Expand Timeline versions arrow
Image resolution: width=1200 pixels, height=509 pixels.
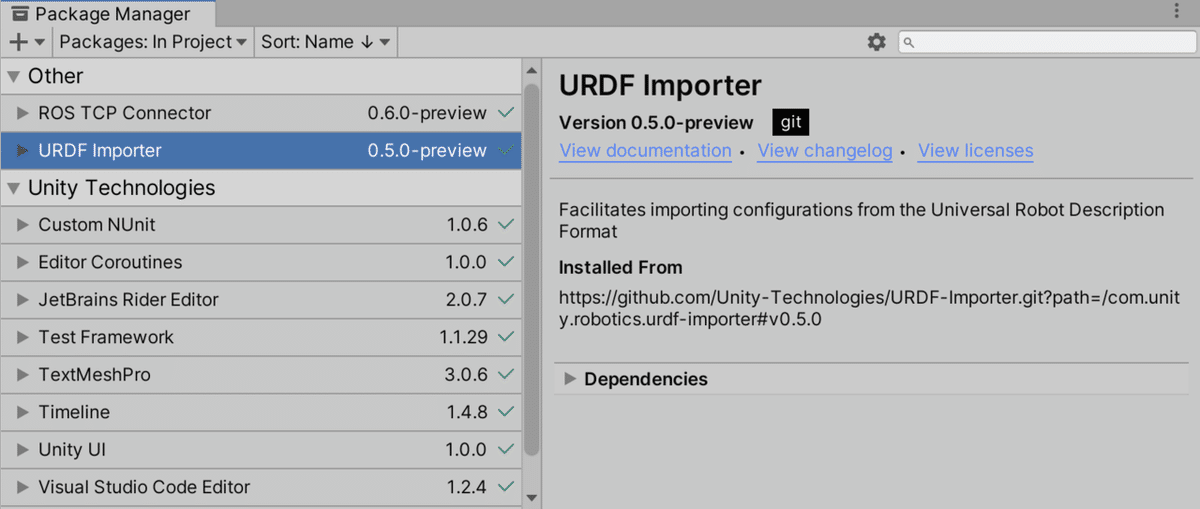(x=23, y=412)
